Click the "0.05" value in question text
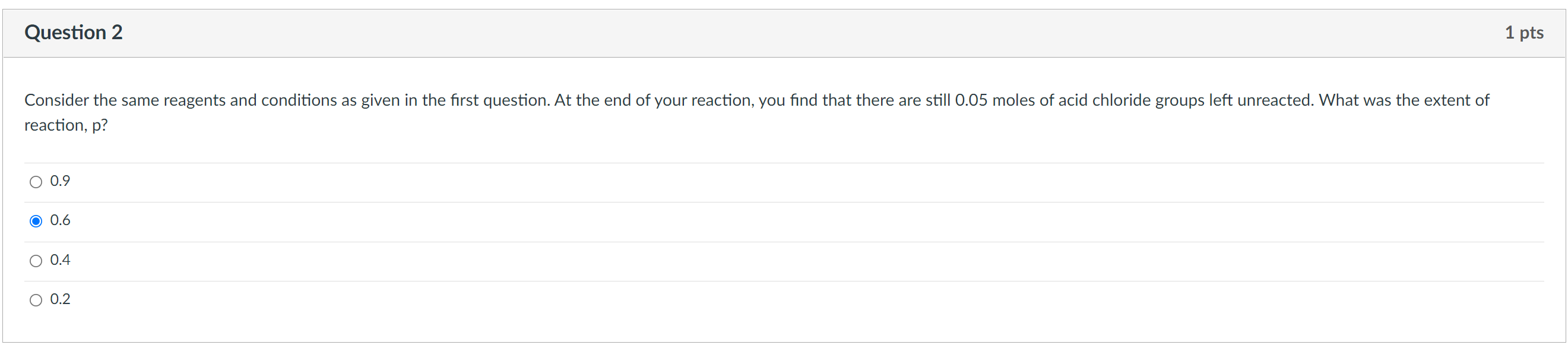The width and height of the screenshot is (1568, 348). 971,100
